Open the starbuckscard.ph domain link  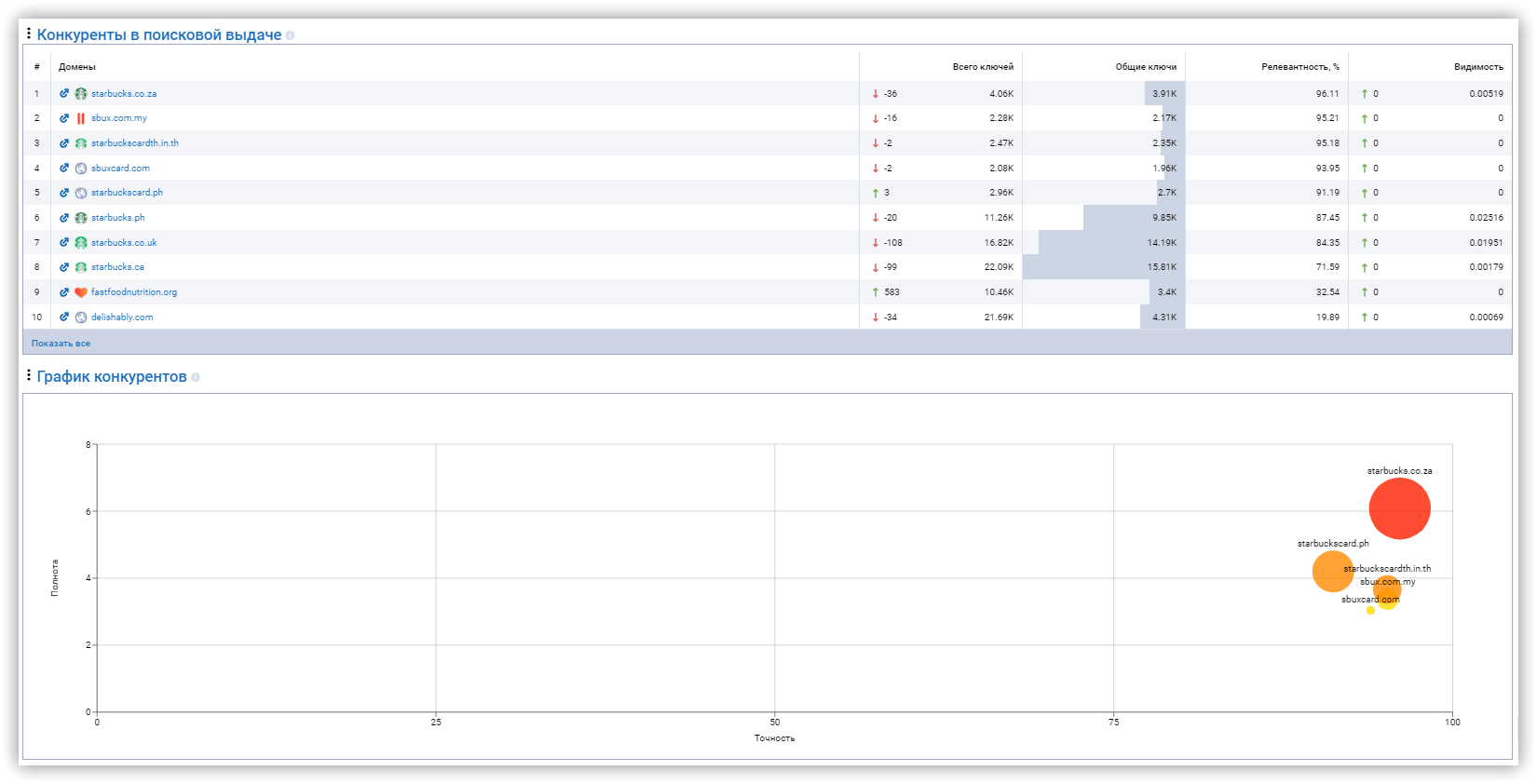click(x=127, y=193)
